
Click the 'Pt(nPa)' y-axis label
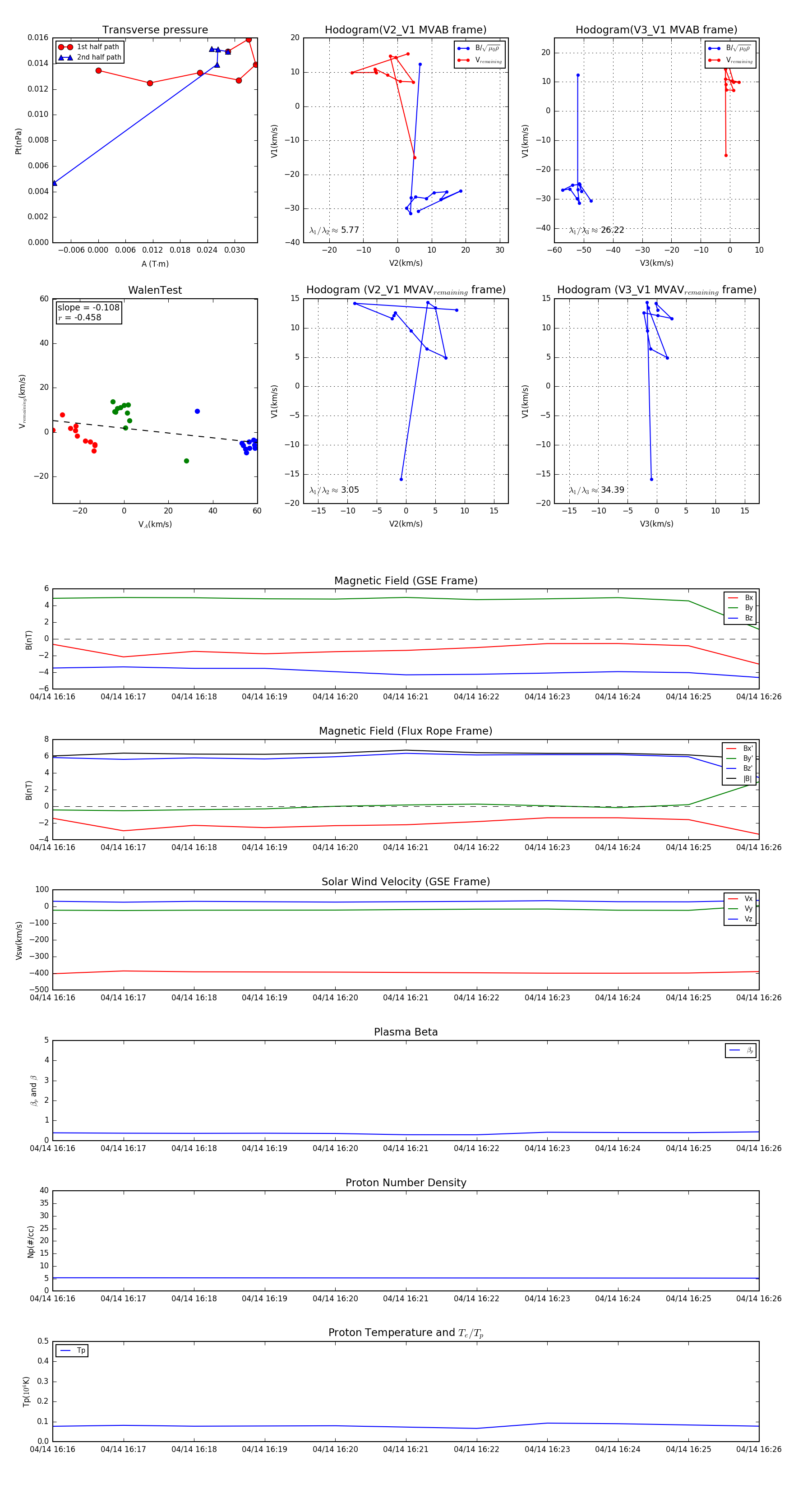[x=18, y=140]
